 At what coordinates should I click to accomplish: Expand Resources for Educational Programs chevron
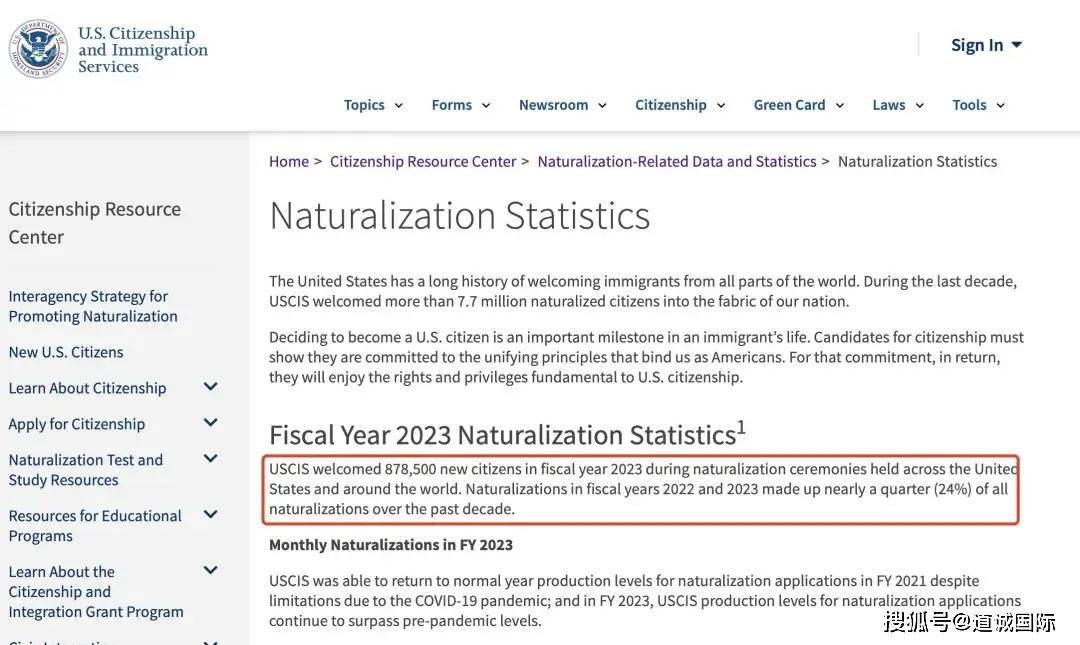click(x=211, y=514)
